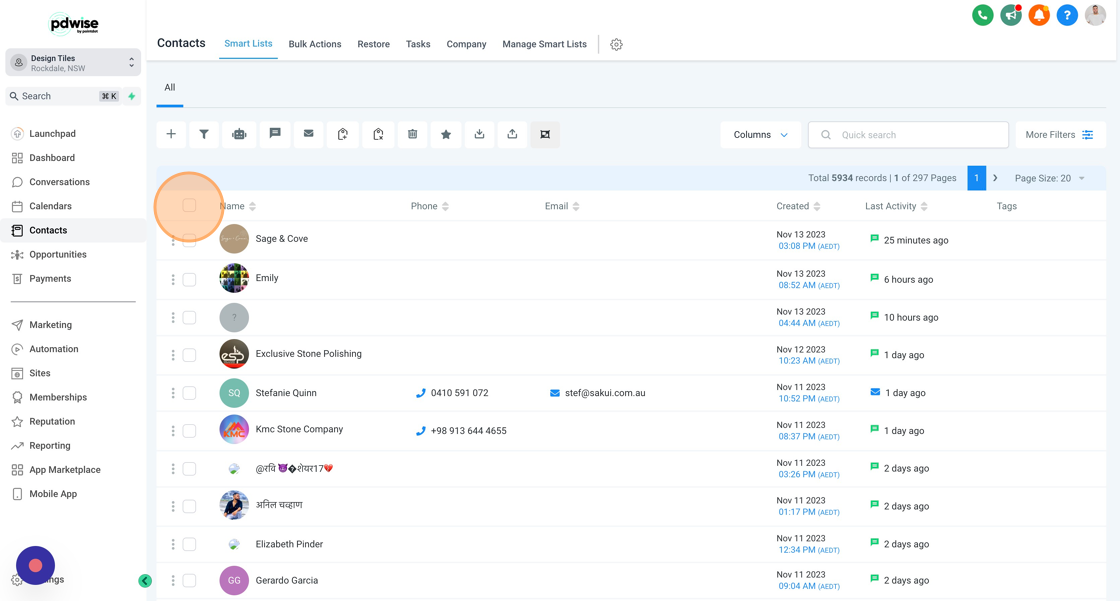Screen dimensions: 1120x601
Task: Open the filter funnel icon in toolbar
Action: click(x=204, y=134)
